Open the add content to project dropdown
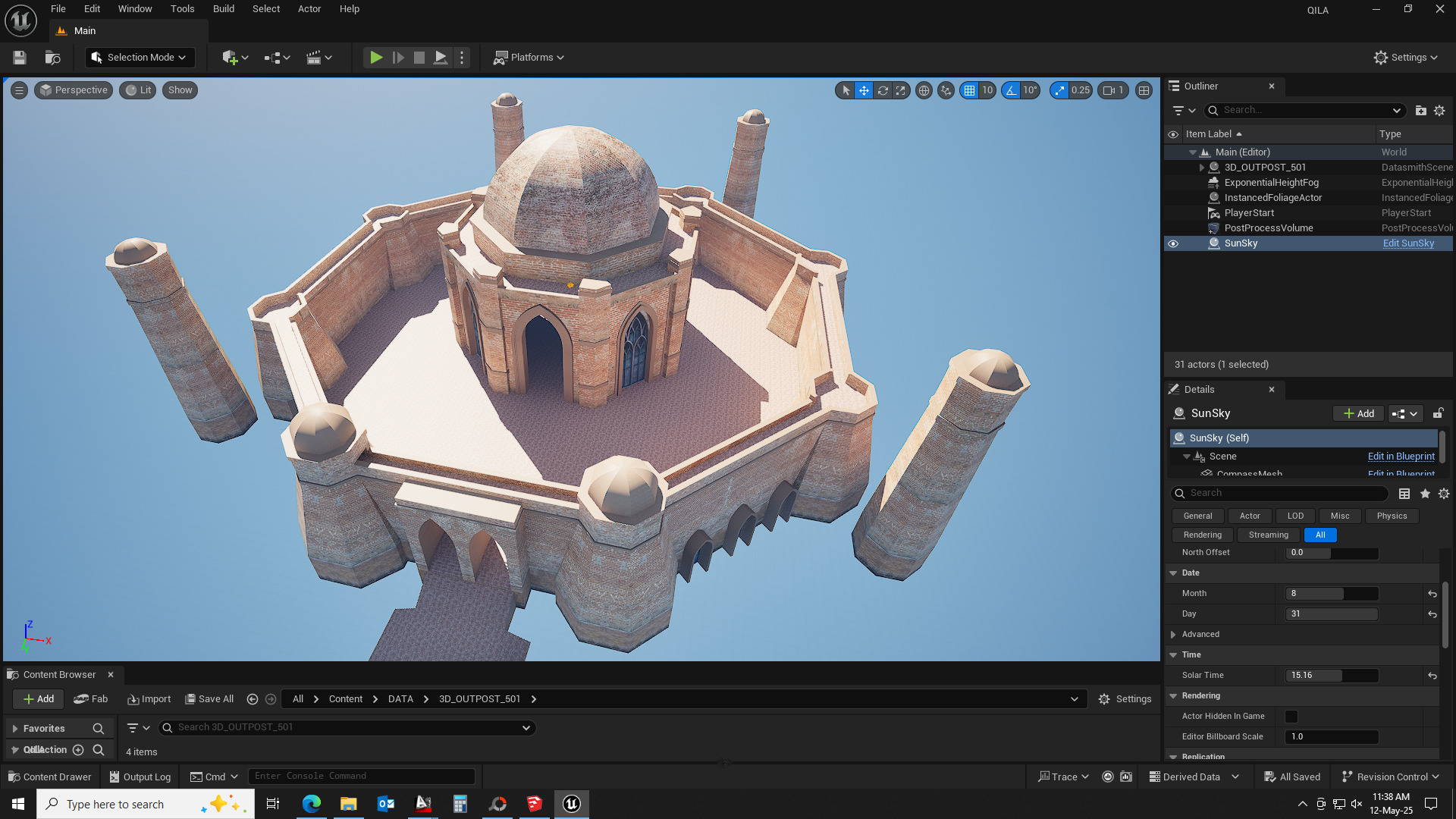This screenshot has width=1456, height=819. (x=235, y=58)
